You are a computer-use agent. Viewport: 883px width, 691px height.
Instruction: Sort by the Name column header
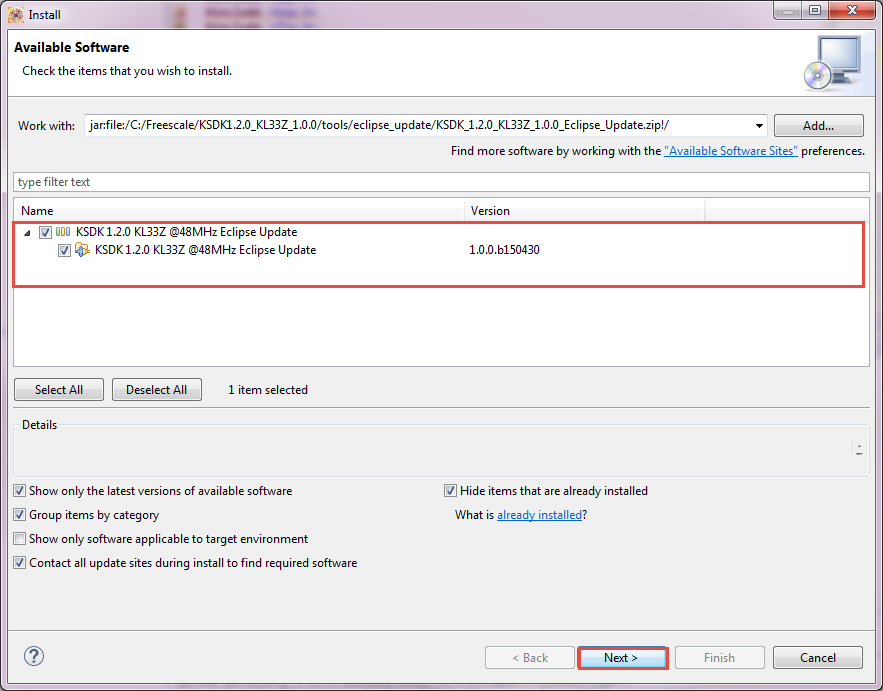(x=239, y=211)
